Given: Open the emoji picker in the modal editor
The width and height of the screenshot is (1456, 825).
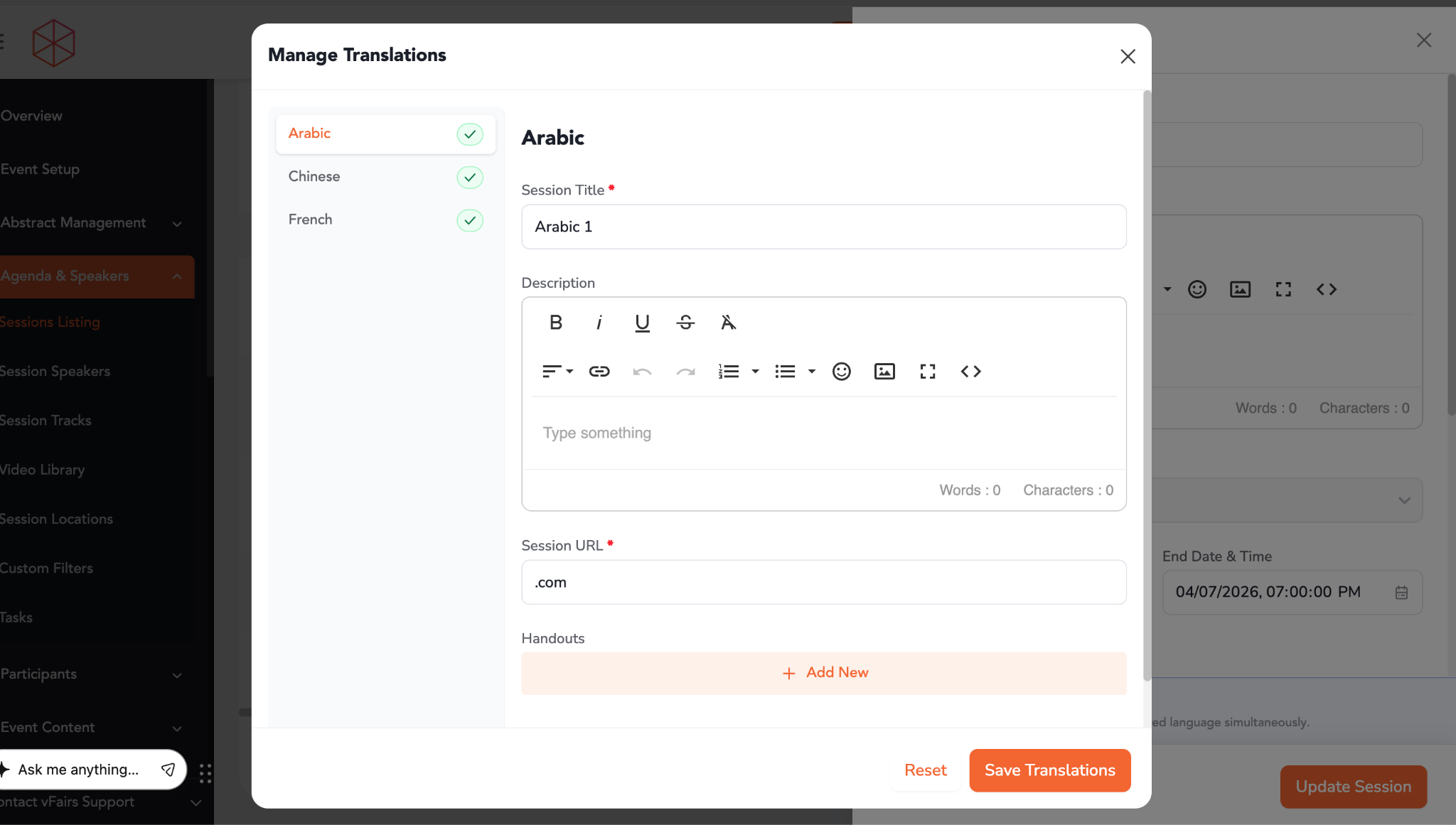Looking at the screenshot, I should point(841,371).
